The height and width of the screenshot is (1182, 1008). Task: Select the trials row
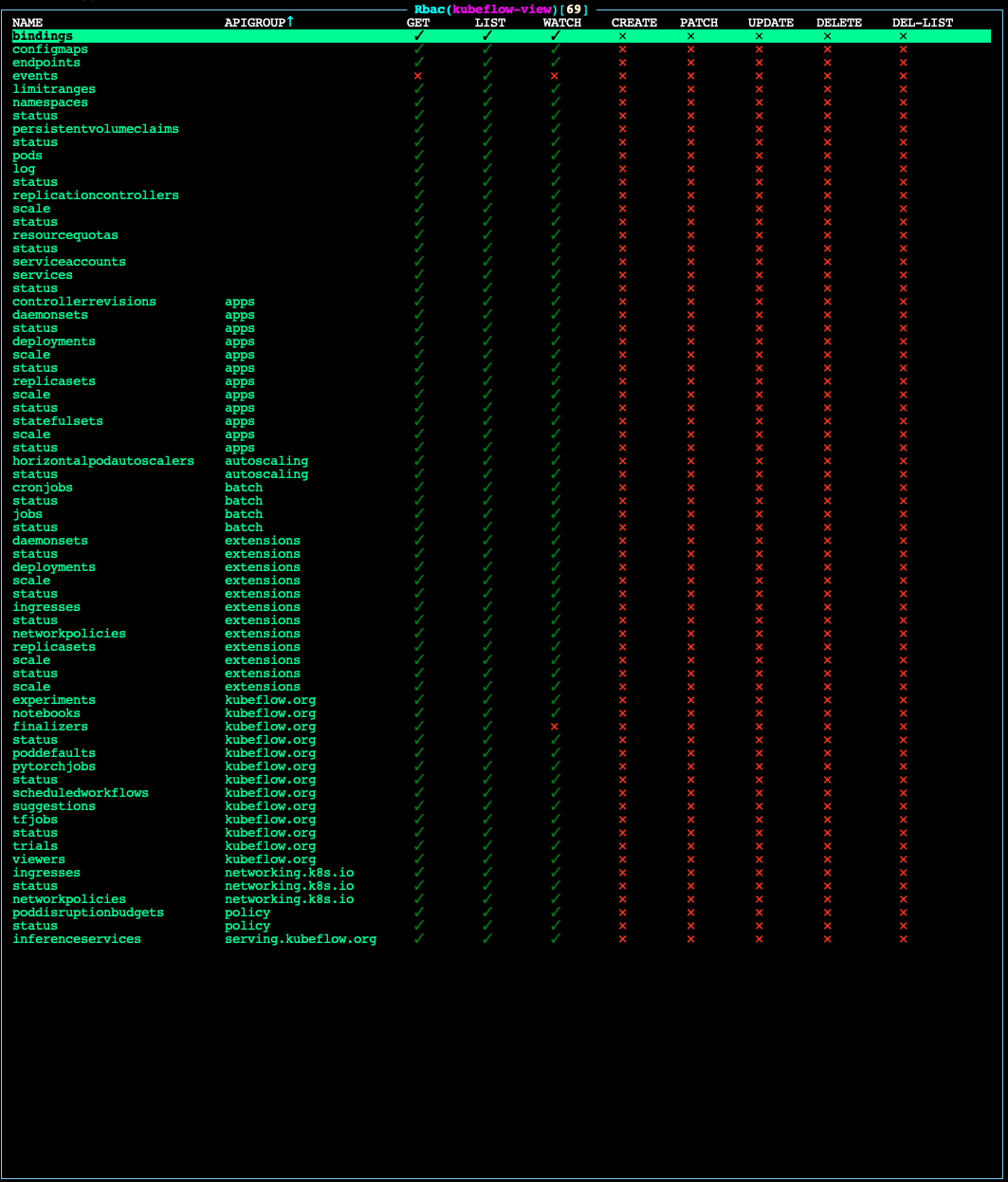[502, 846]
